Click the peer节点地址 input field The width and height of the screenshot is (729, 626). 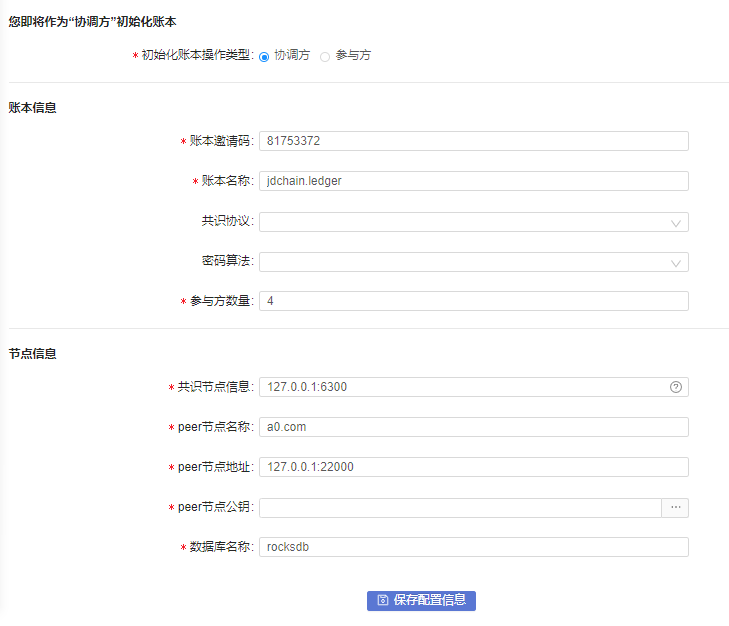tap(474, 467)
